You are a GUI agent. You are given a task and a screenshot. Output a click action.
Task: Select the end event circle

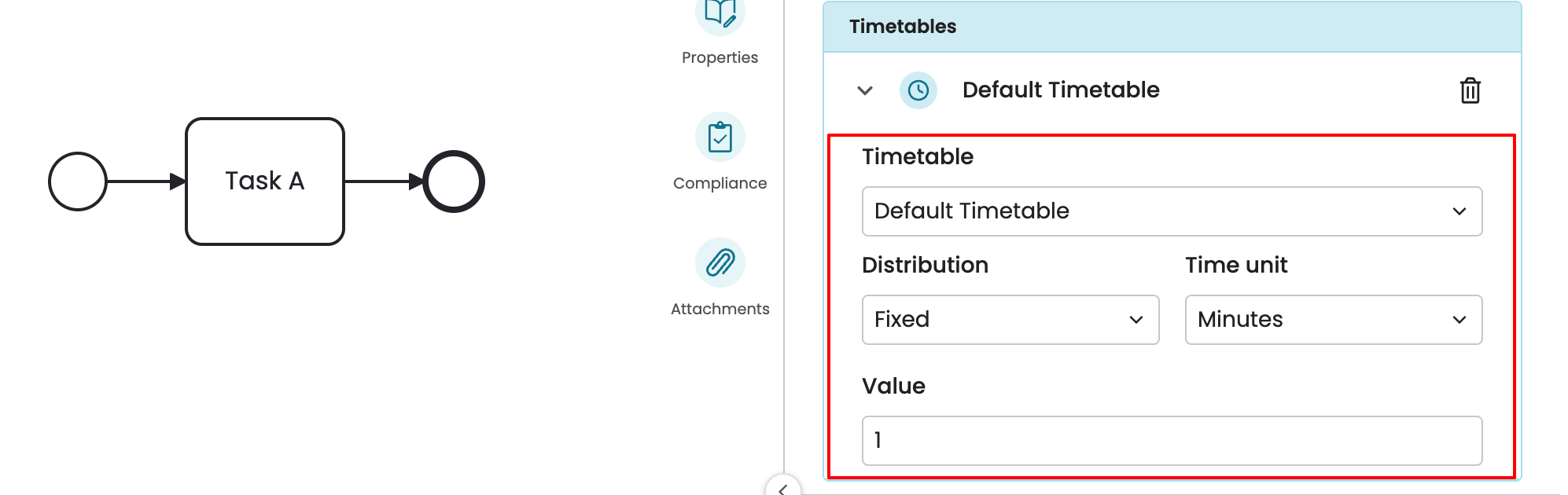point(454,181)
